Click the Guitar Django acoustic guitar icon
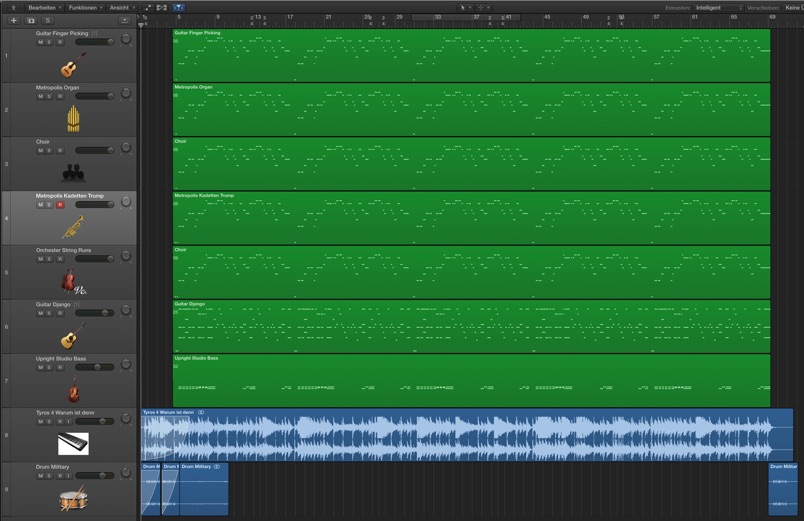This screenshot has height=521, width=804. pos(73,336)
